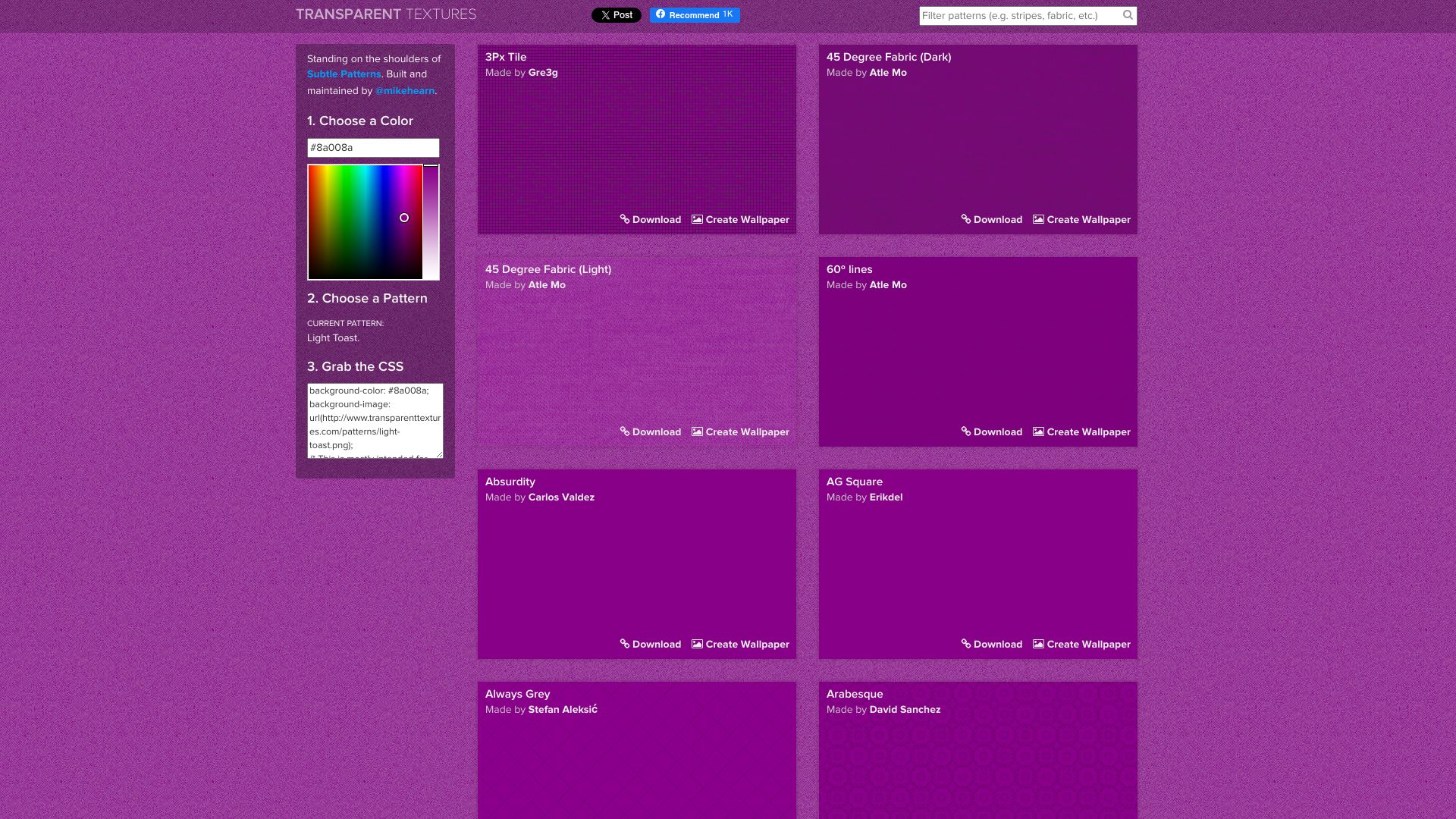Post to X with the Post button
This screenshot has width=1456, height=819.
click(617, 15)
